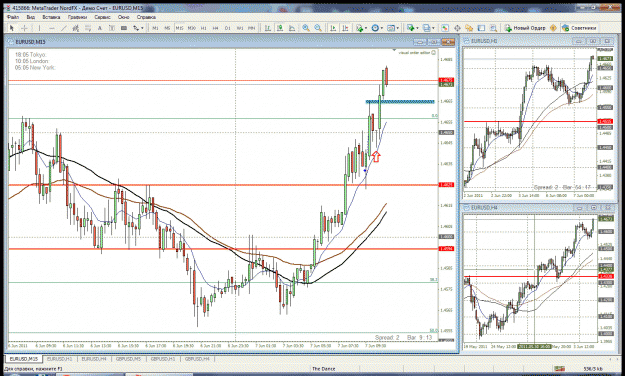This screenshot has width=625, height=376.
Task: Open the new chart dropdown
Action: click(412, 28)
